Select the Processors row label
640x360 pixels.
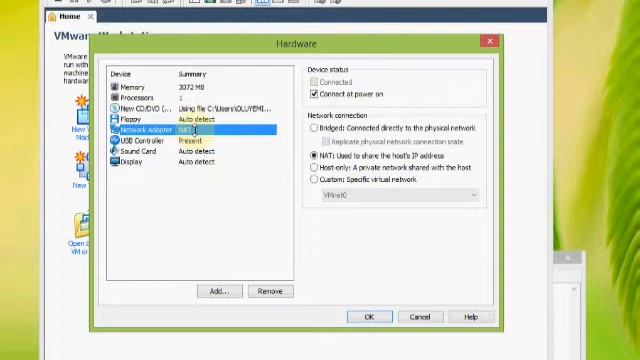[x=137, y=98]
